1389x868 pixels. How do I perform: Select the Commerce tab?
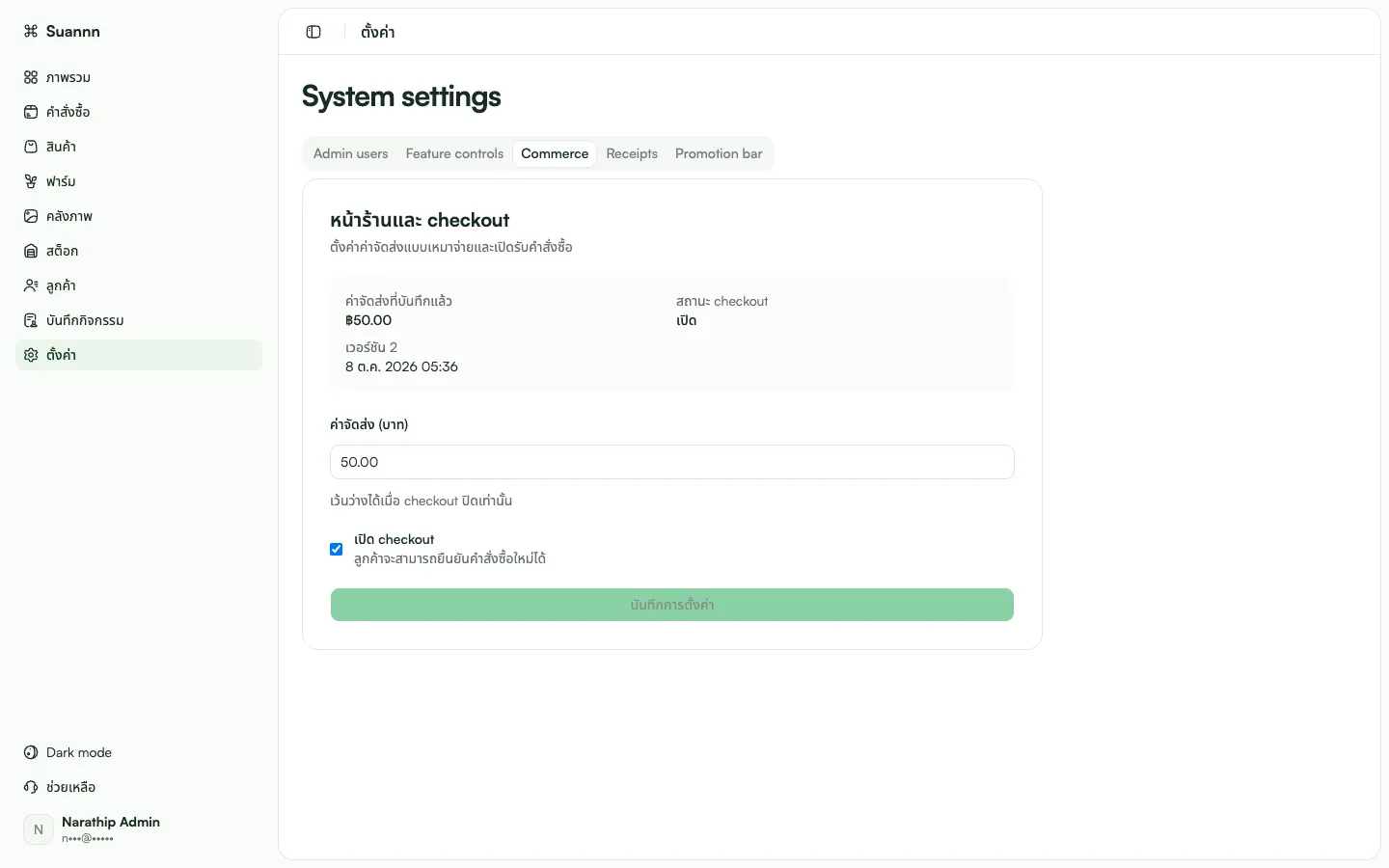tap(555, 153)
